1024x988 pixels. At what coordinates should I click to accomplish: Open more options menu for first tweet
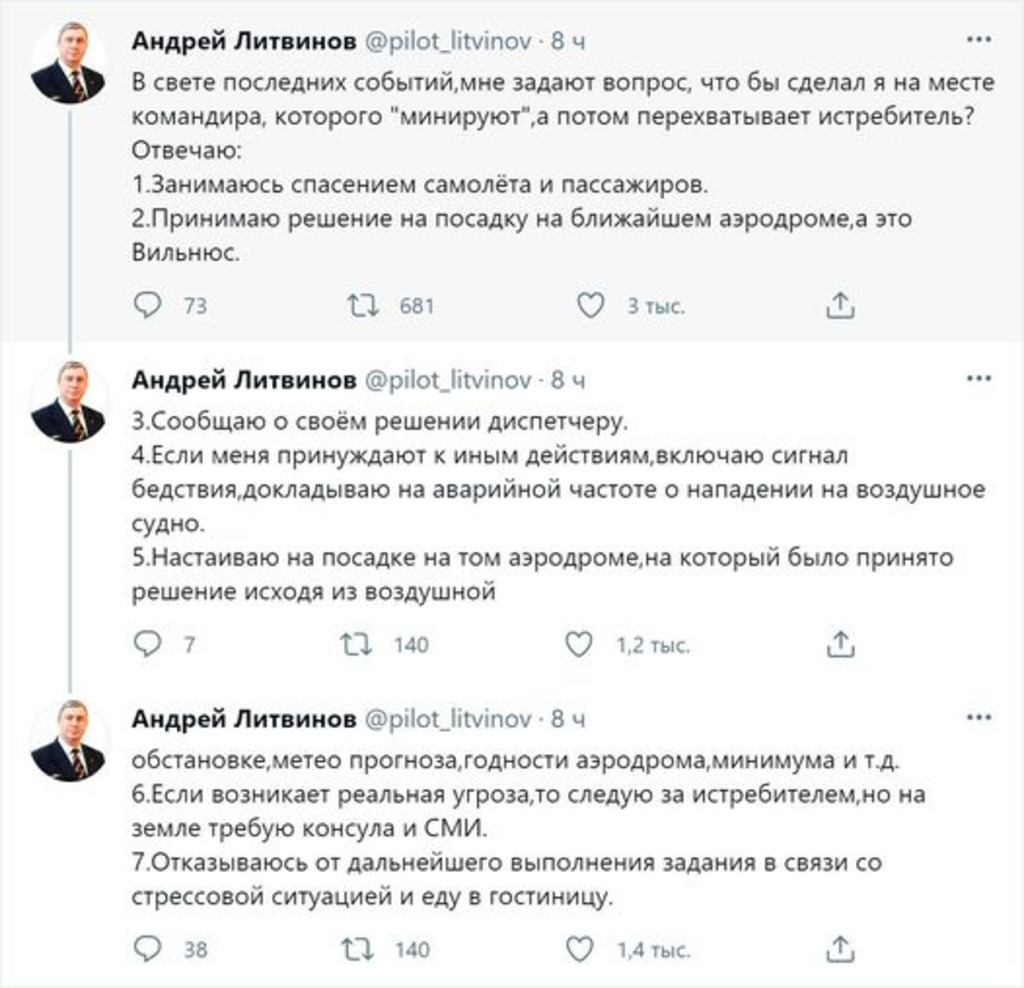click(979, 41)
